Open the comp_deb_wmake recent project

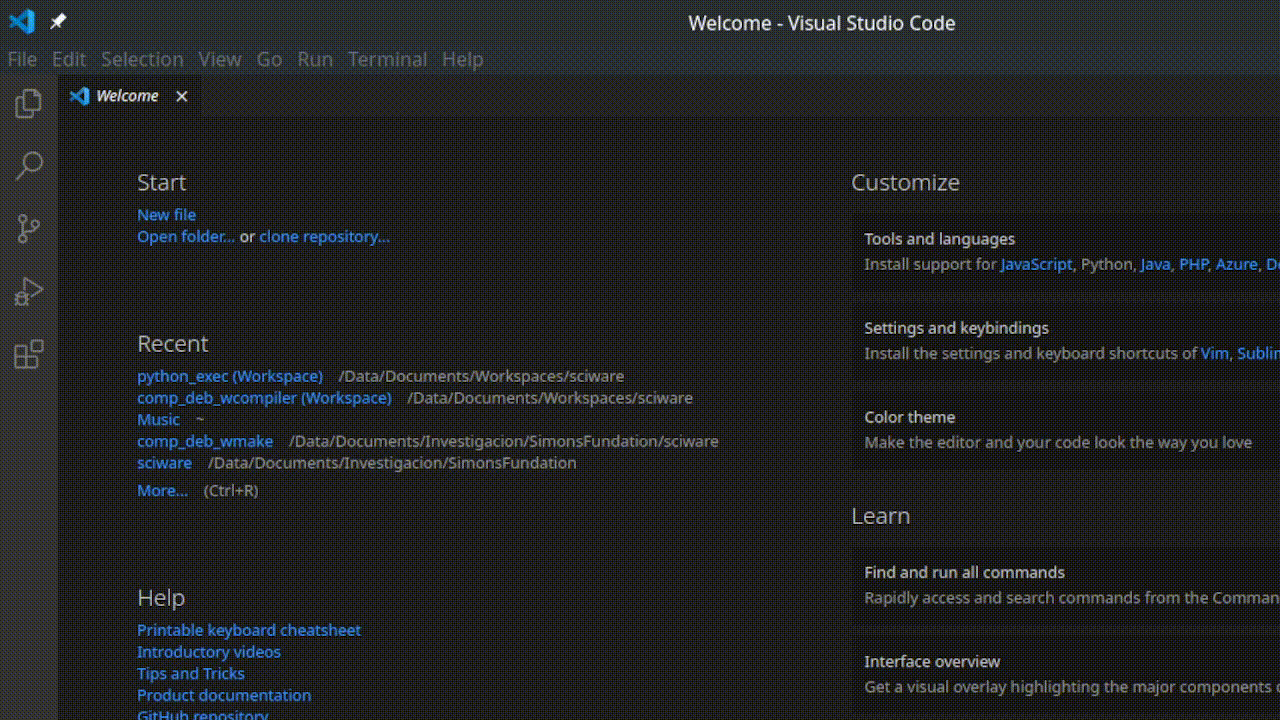pos(204,441)
